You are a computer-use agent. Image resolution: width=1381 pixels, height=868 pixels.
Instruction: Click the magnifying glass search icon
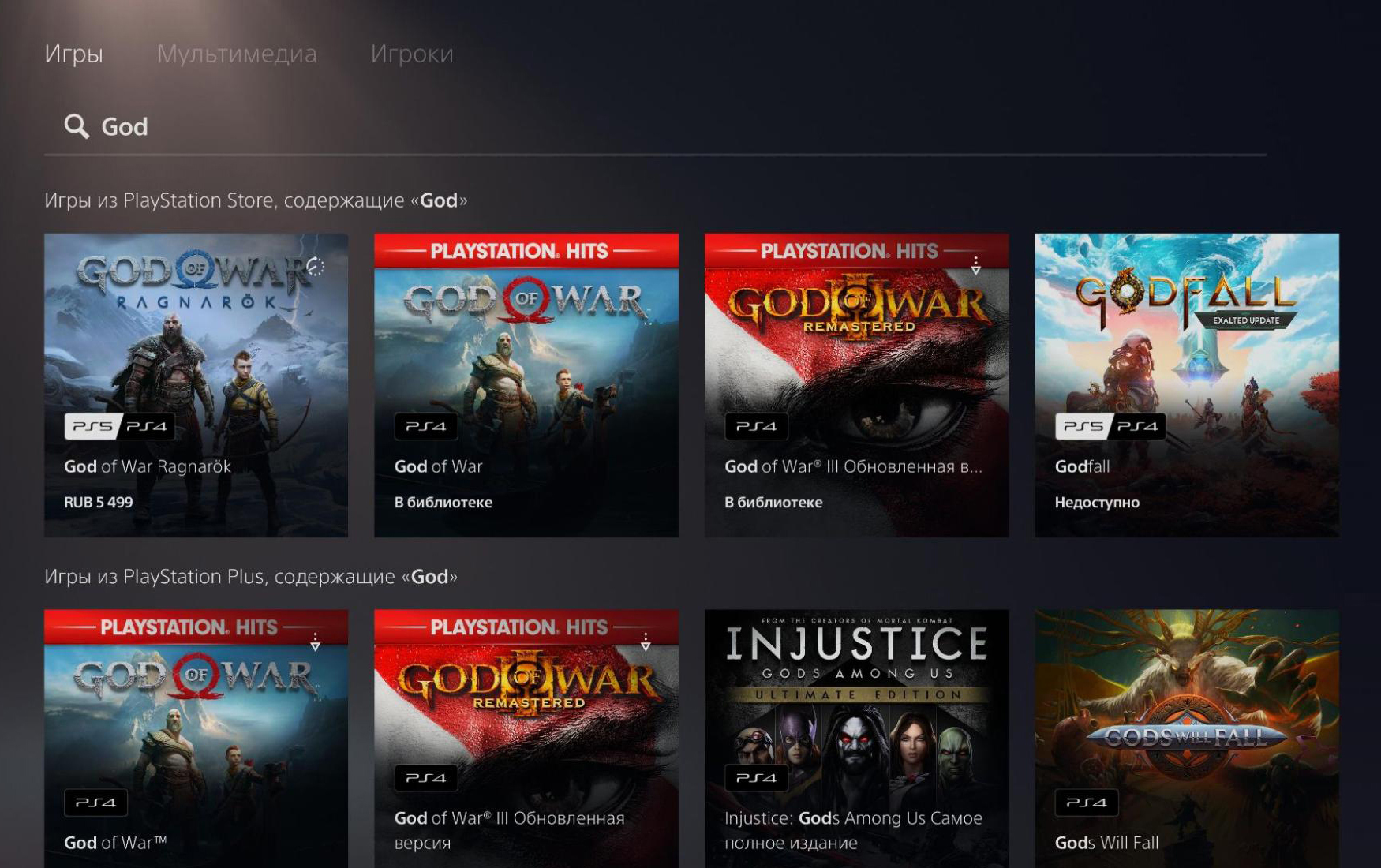[77, 126]
